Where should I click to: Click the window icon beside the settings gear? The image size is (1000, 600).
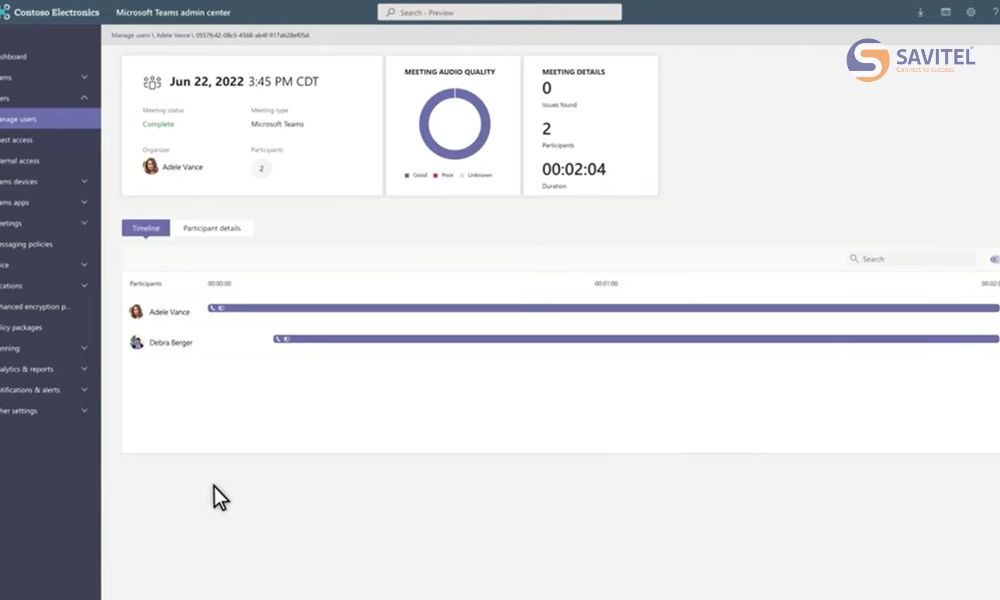click(x=946, y=12)
